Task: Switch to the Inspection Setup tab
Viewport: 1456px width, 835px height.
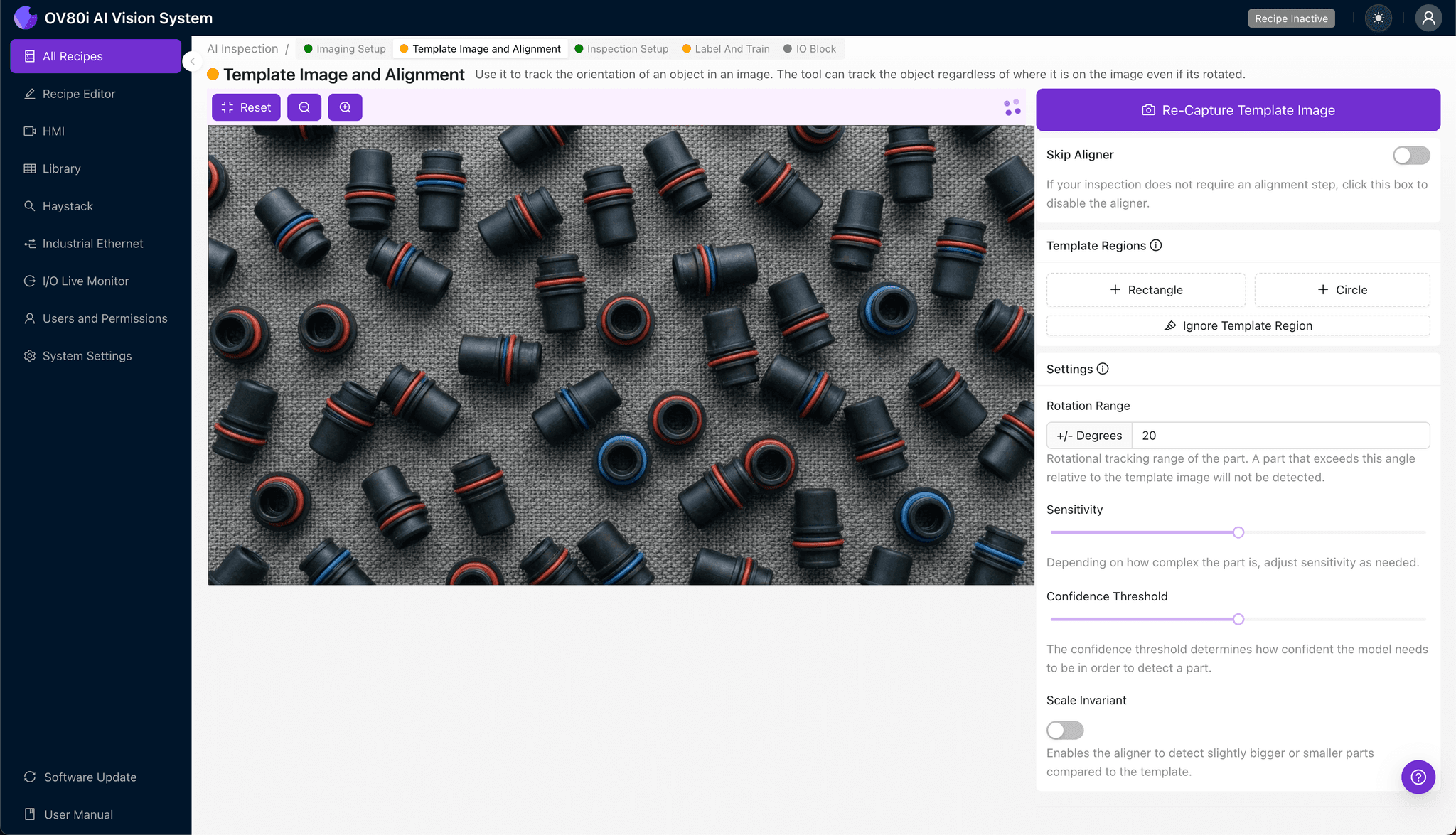Action: pyautogui.click(x=621, y=49)
